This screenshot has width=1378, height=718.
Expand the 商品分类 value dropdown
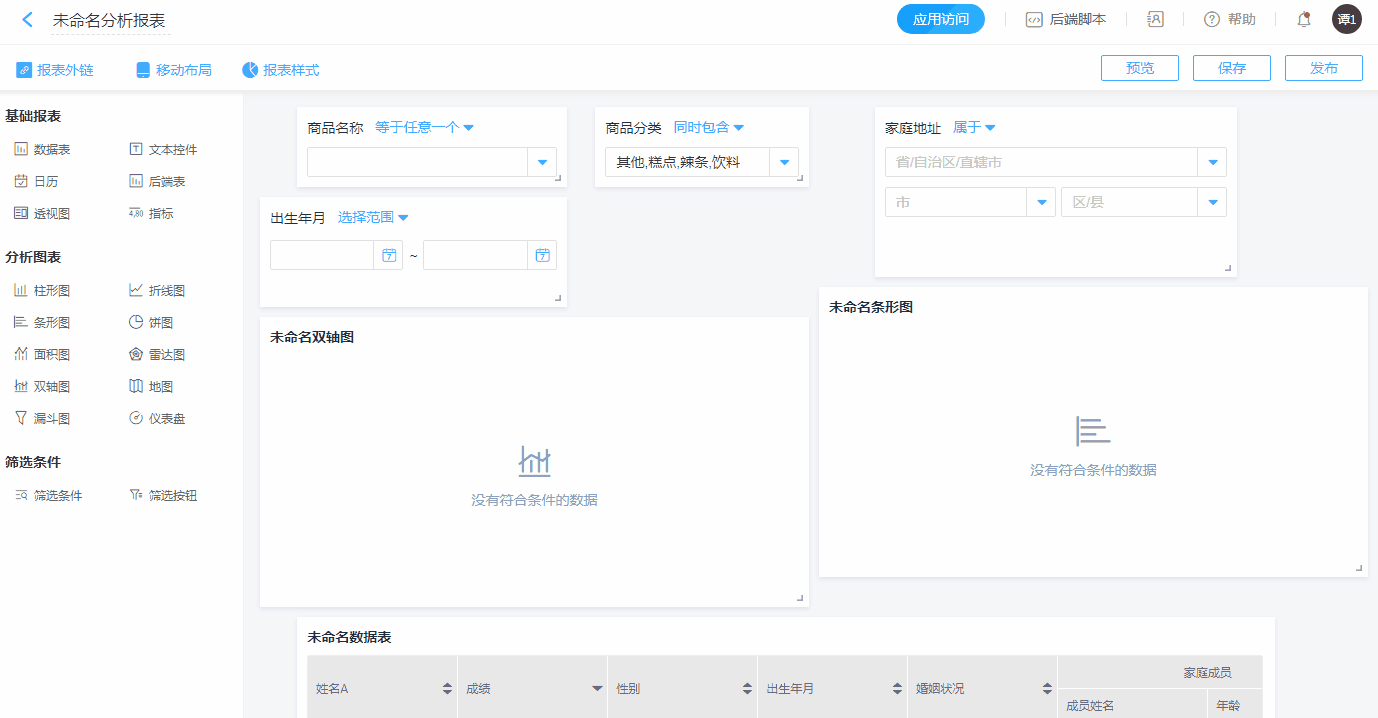(783, 162)
